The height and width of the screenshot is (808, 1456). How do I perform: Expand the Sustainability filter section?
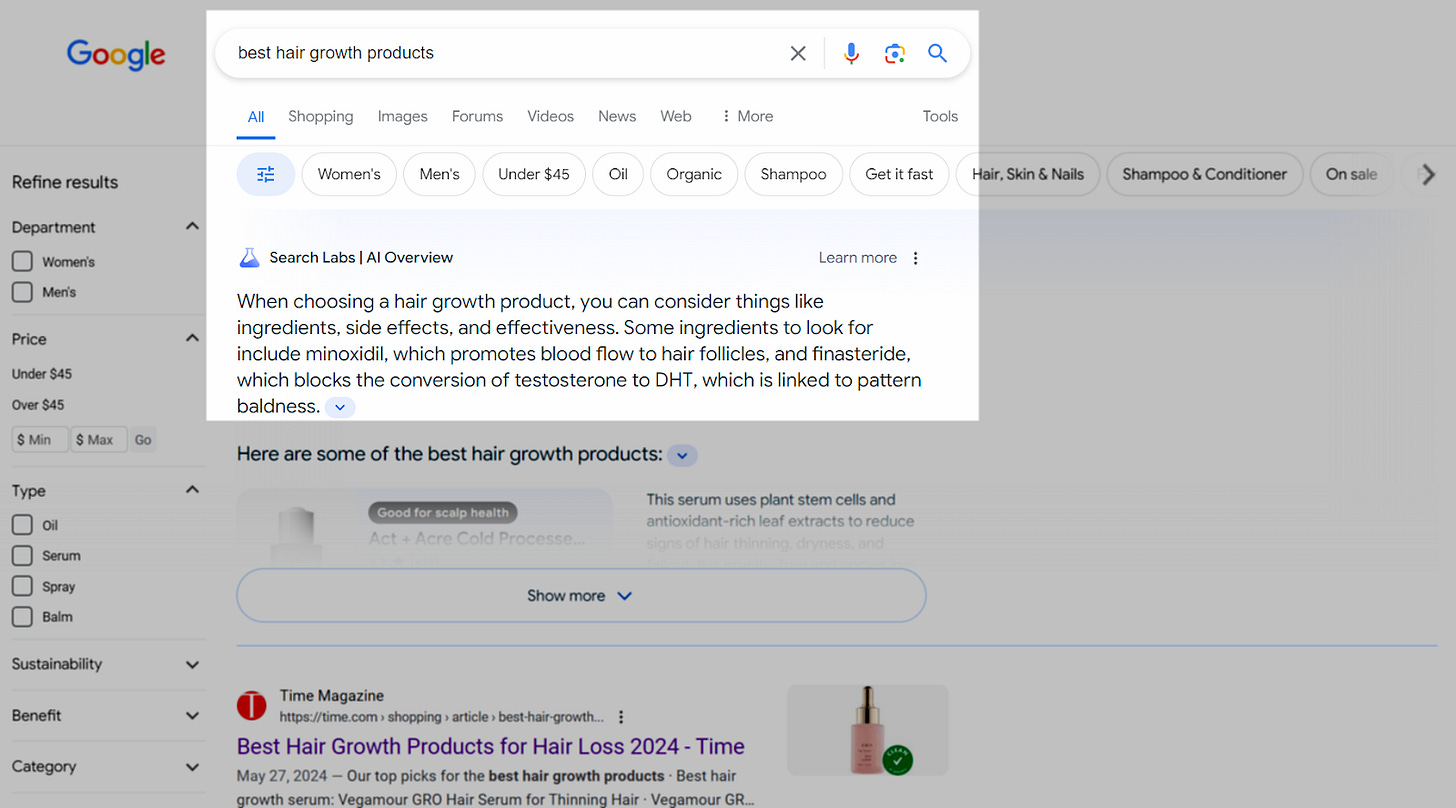coord(192,664)
